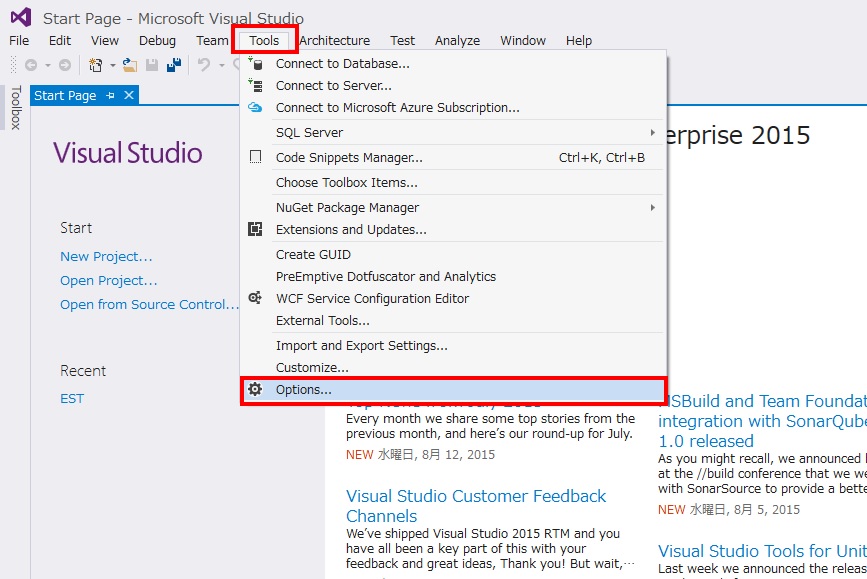Click the Undo toolbar arrow icon
The height and width of the screenshot is (579, 867).
[204, 65]
